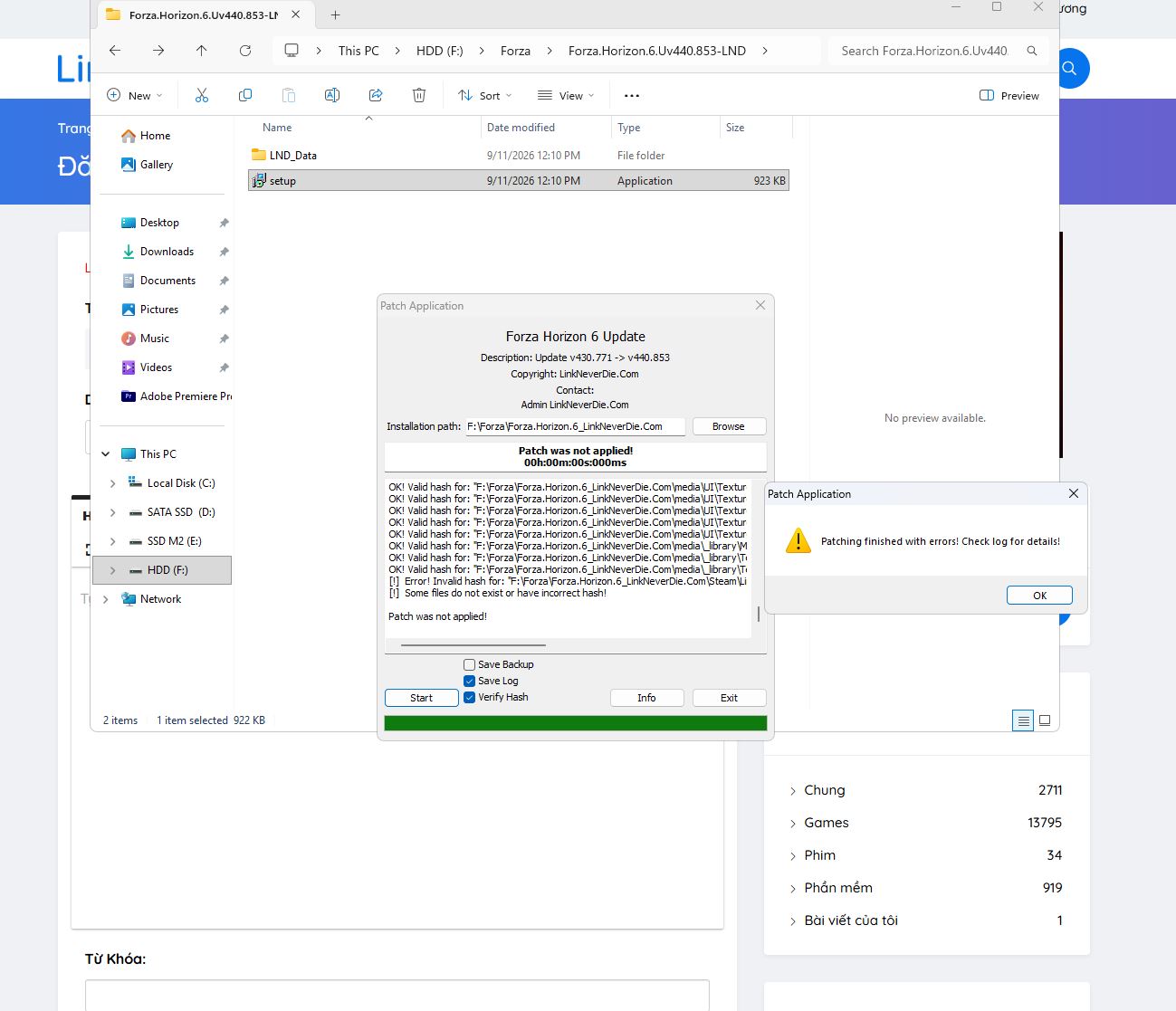
Task: Close the Forza Horizon 6 Update patcher window
Action: 760,305
